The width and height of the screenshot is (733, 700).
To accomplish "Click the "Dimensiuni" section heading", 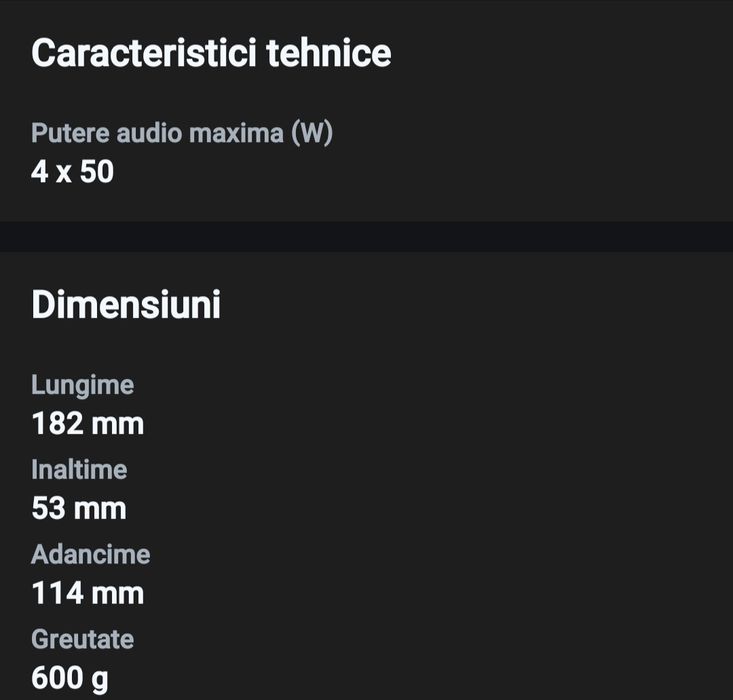I will tap(126, 305).
